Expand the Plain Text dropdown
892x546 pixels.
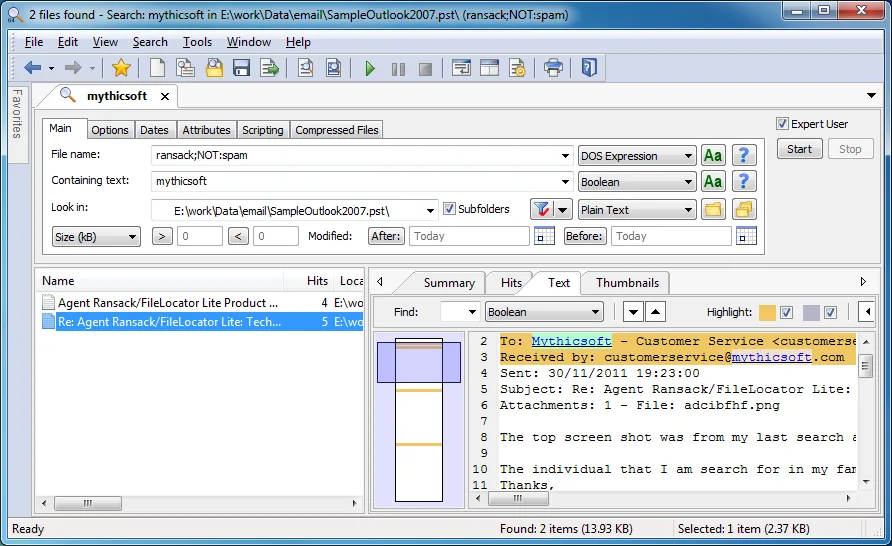click(637, 210)
